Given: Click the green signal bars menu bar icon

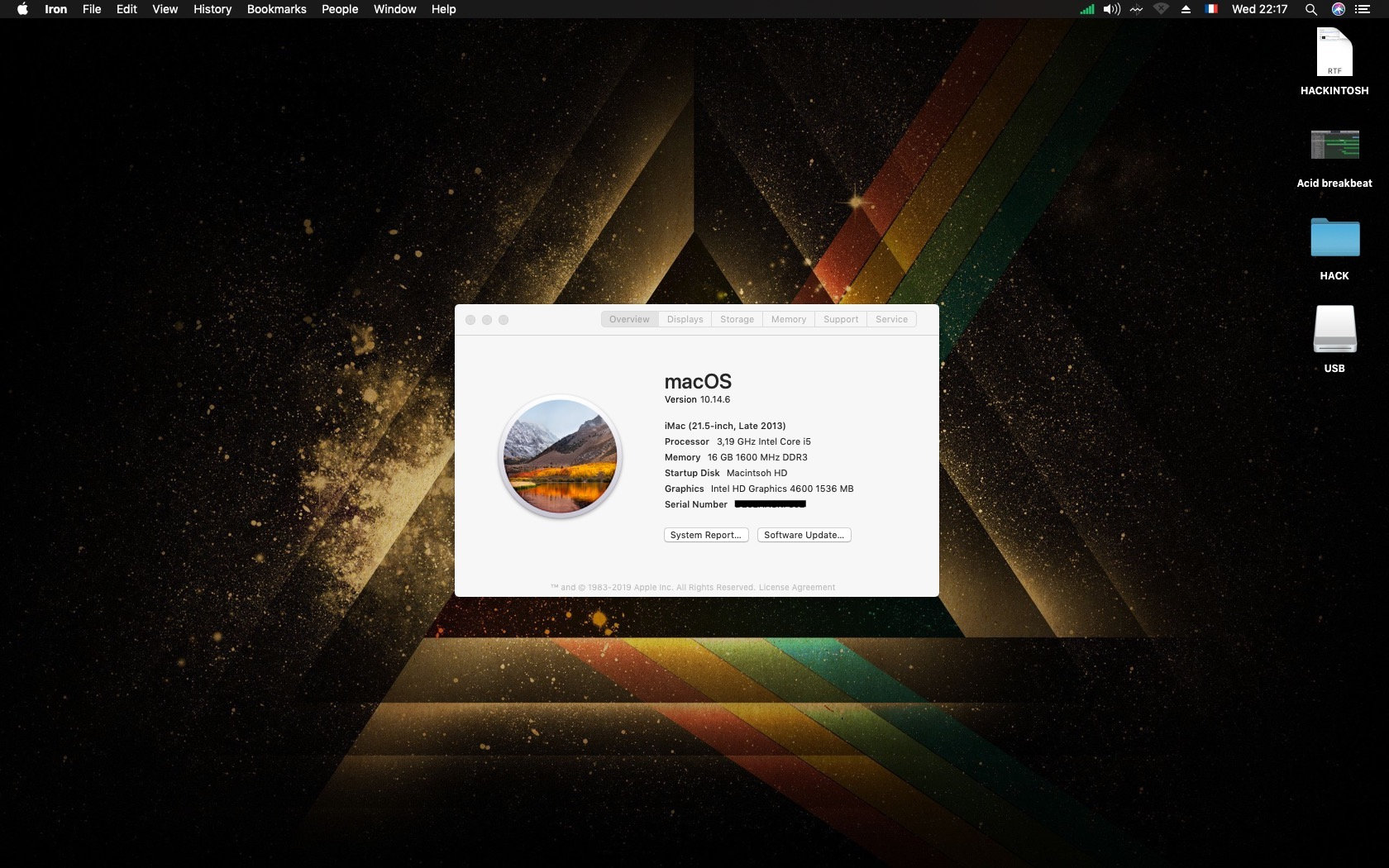Looking at the screenshot, I should coord(1087,9).
